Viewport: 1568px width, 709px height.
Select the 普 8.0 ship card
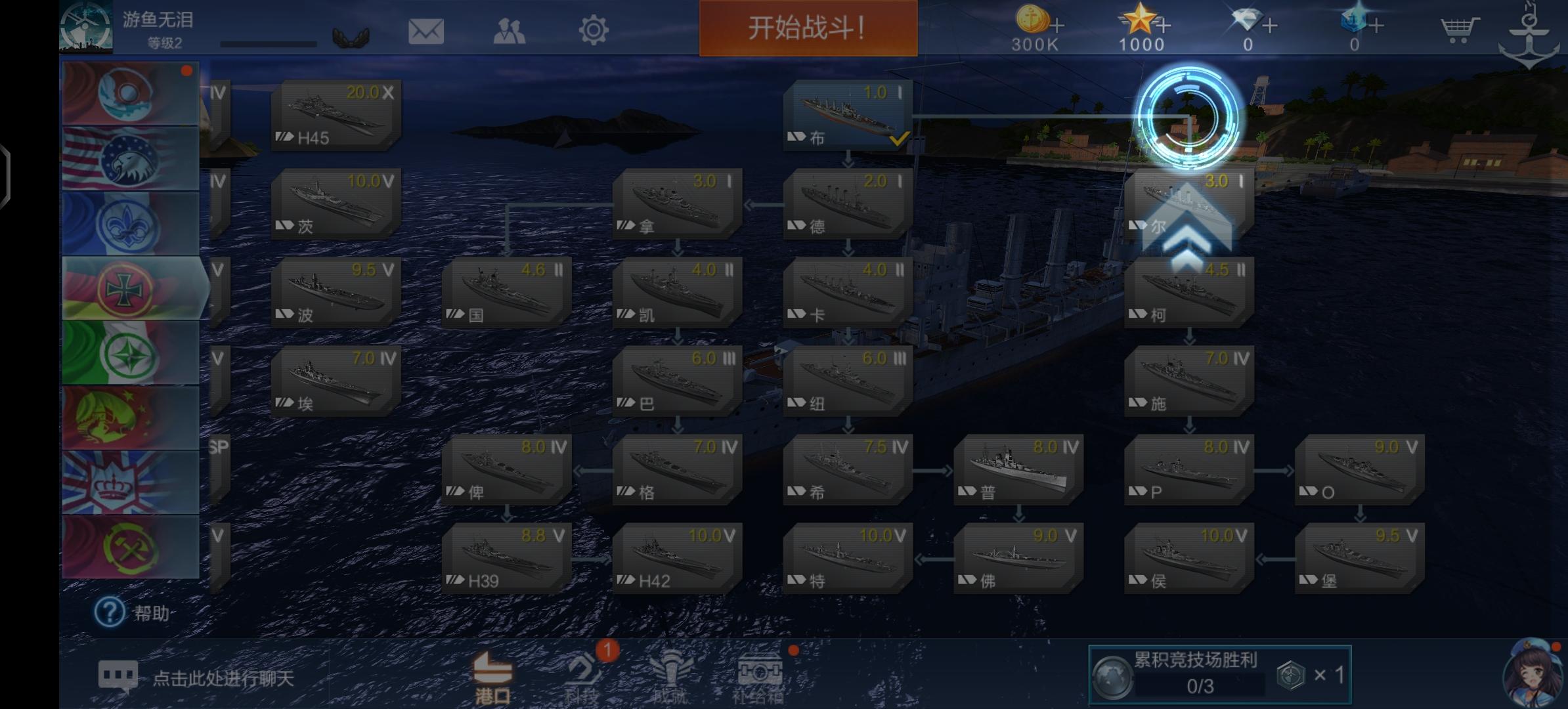coord(1018,470)
